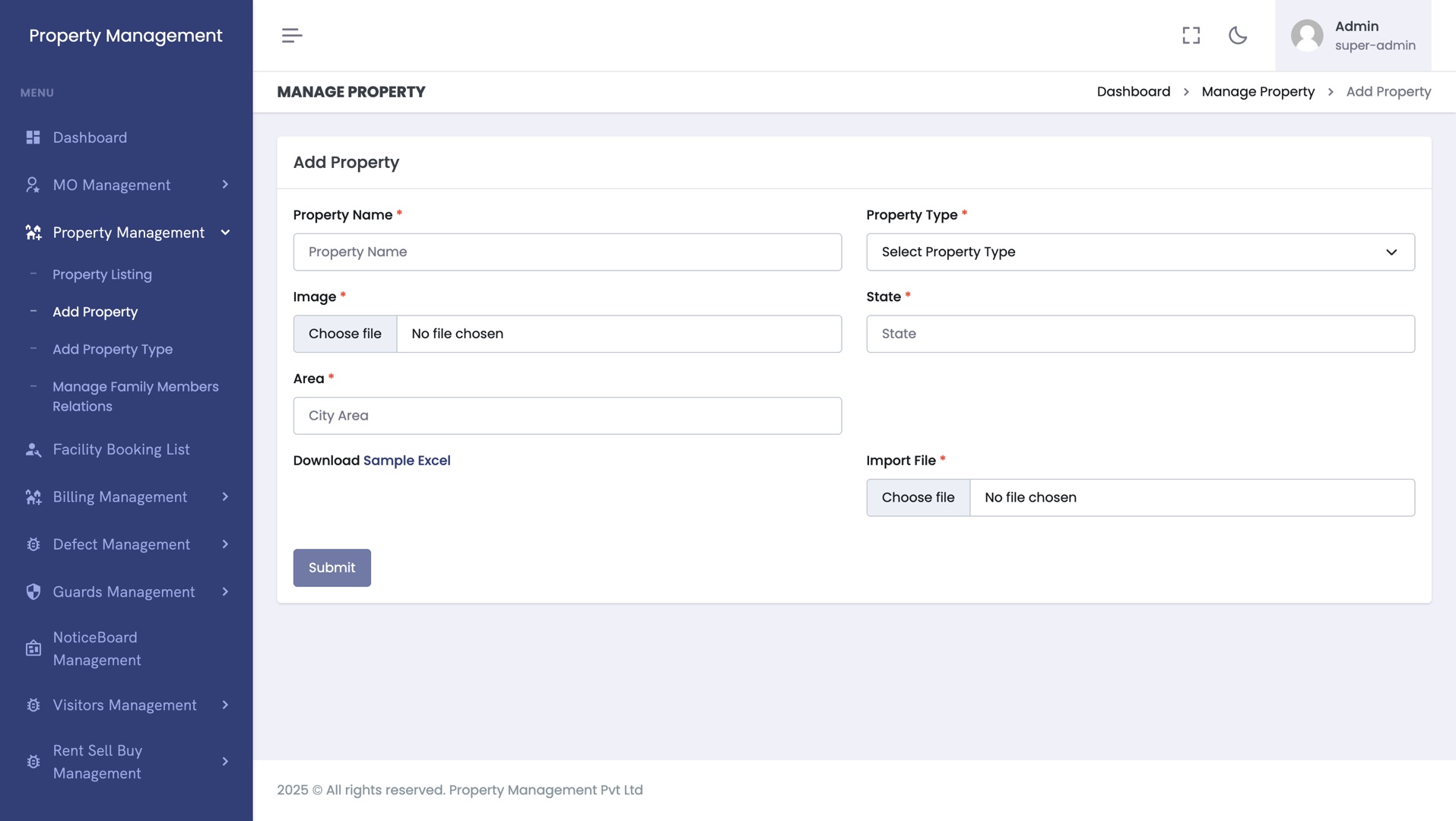Viewport: 1456px width, 821px height.
Task: Collapse the Property Management submenu
Action: 225,233
